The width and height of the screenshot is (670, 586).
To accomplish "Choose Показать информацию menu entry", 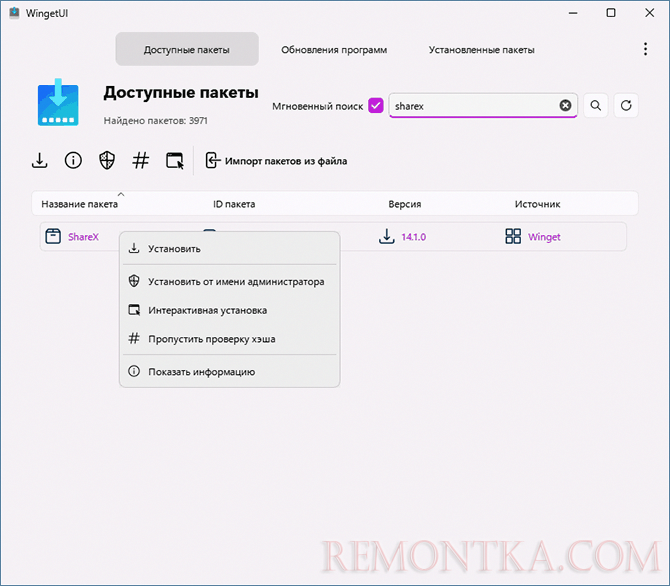I will 229,372.
